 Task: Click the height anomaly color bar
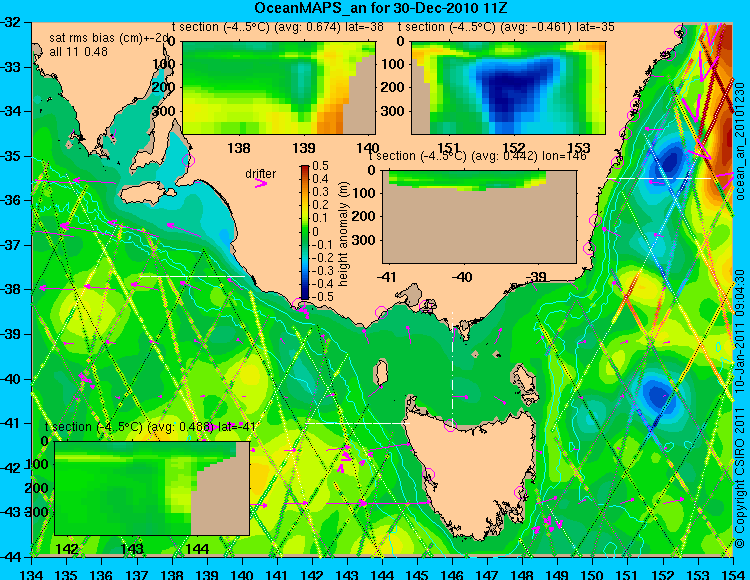point(305,232)
